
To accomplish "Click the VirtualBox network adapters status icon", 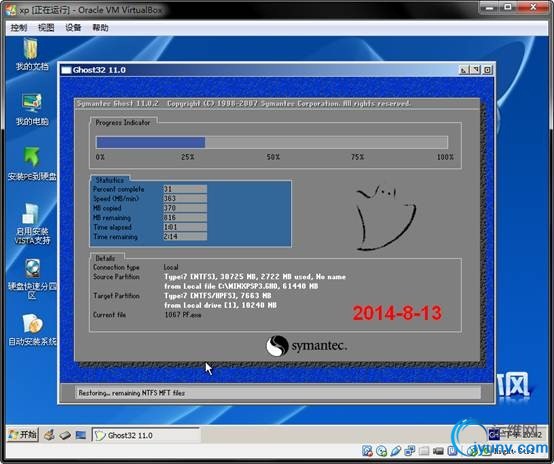I will tap(410, 451).
